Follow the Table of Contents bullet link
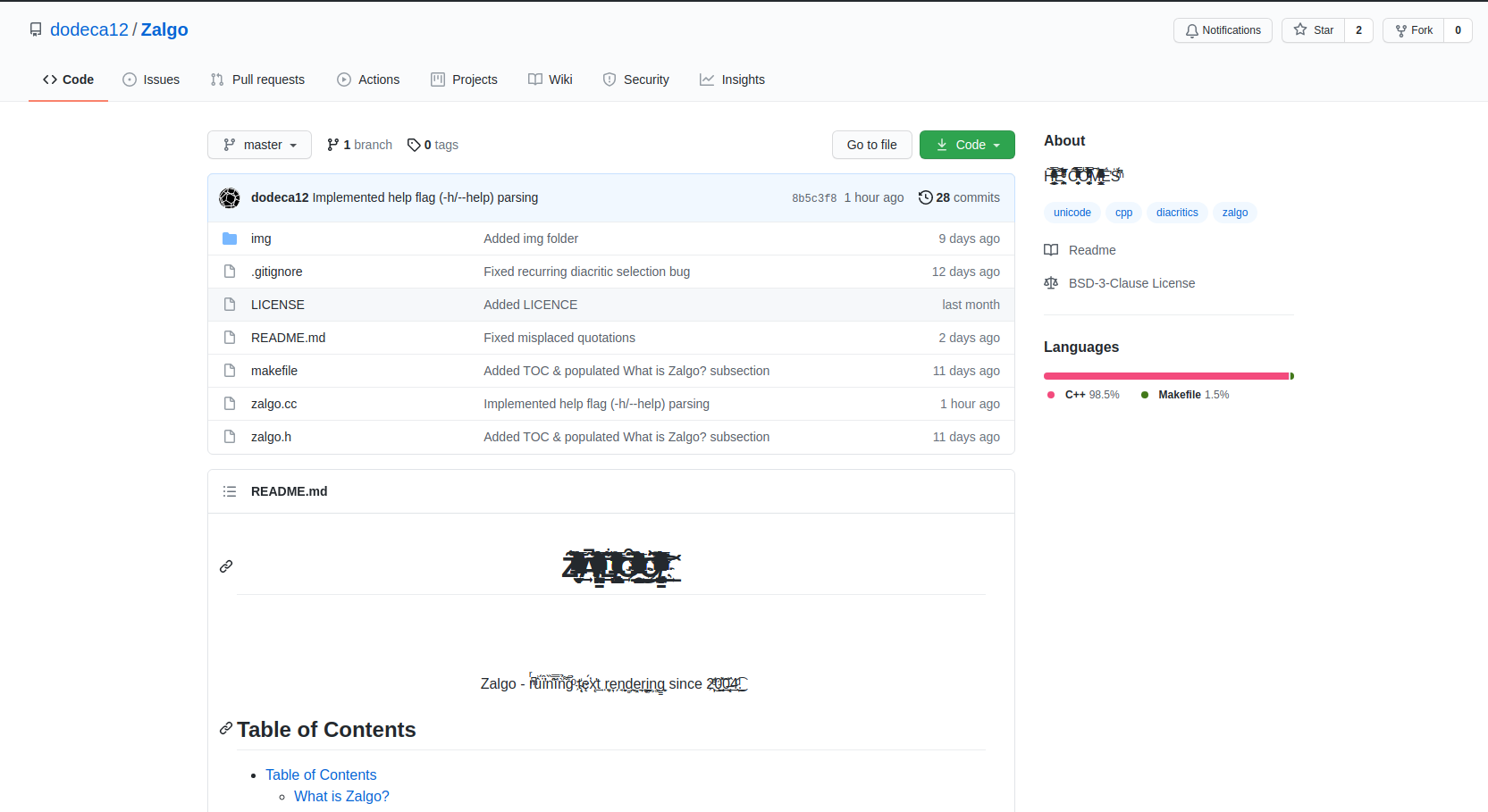Viewport: 1488px width, 812px height. (321, 774)
